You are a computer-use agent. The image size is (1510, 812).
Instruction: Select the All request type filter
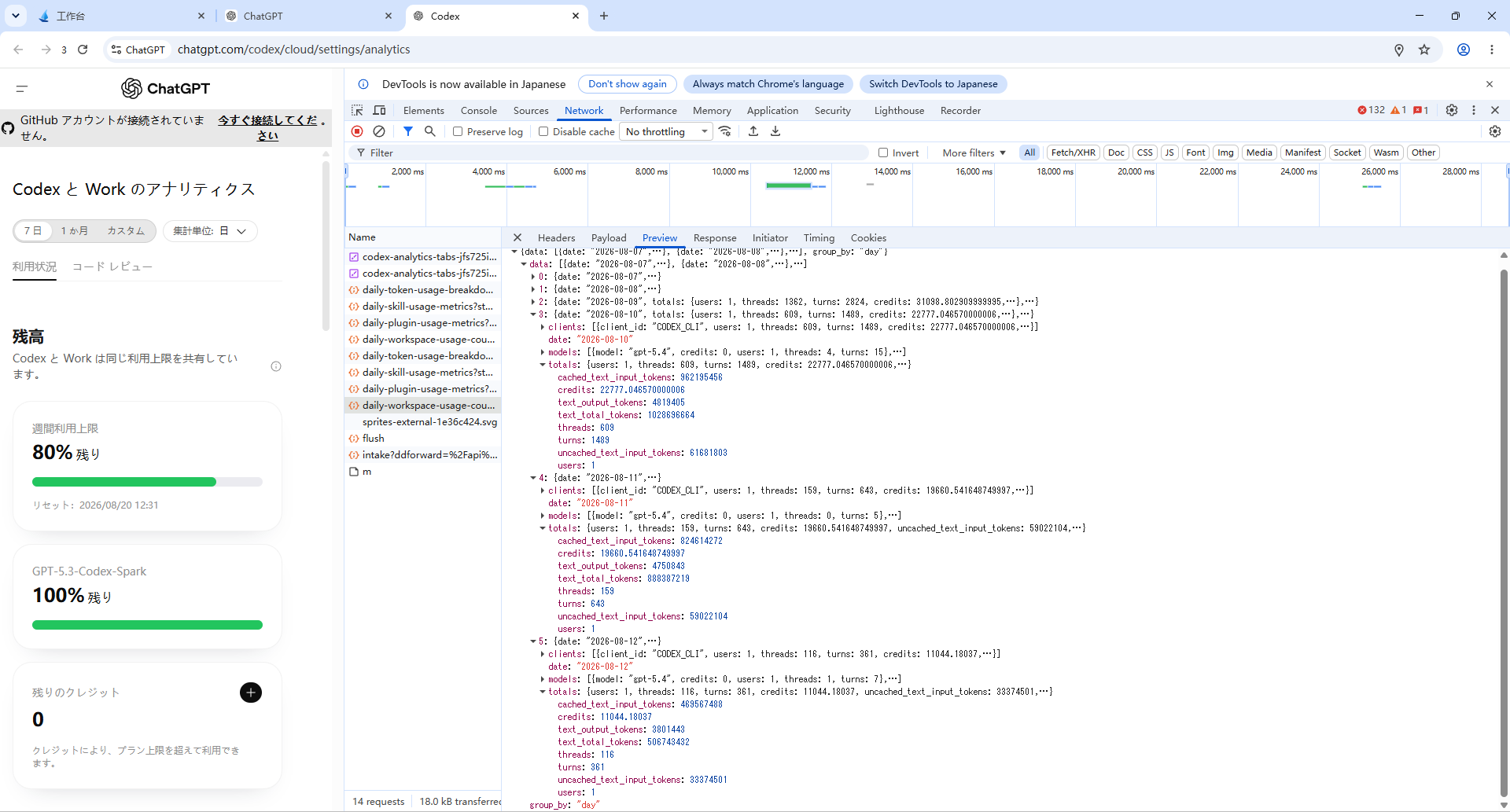click(x=1029, y=152)
